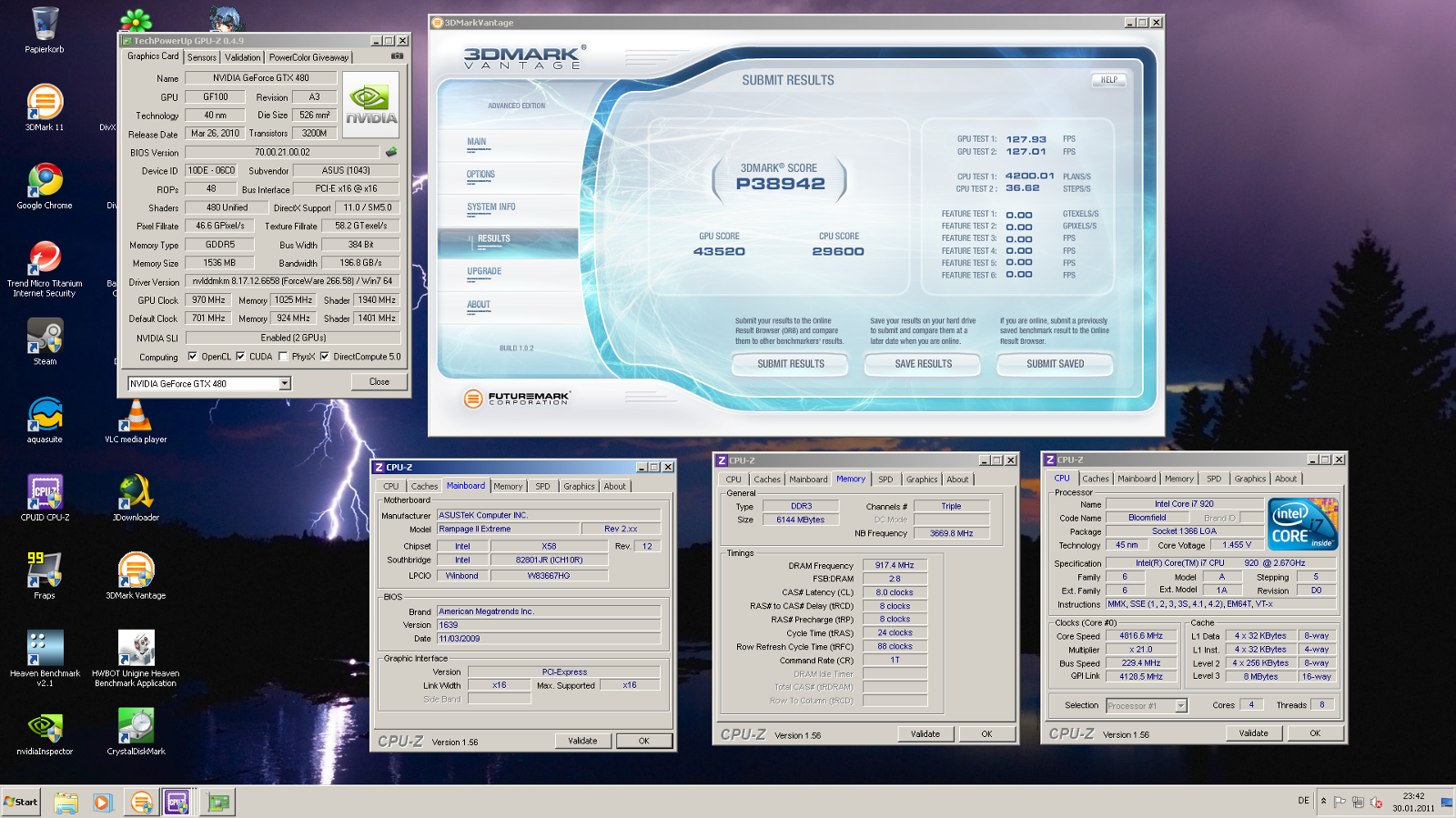
Task: Launch 3DMark 11 from the desktop
Action: [x=45, y=107]
